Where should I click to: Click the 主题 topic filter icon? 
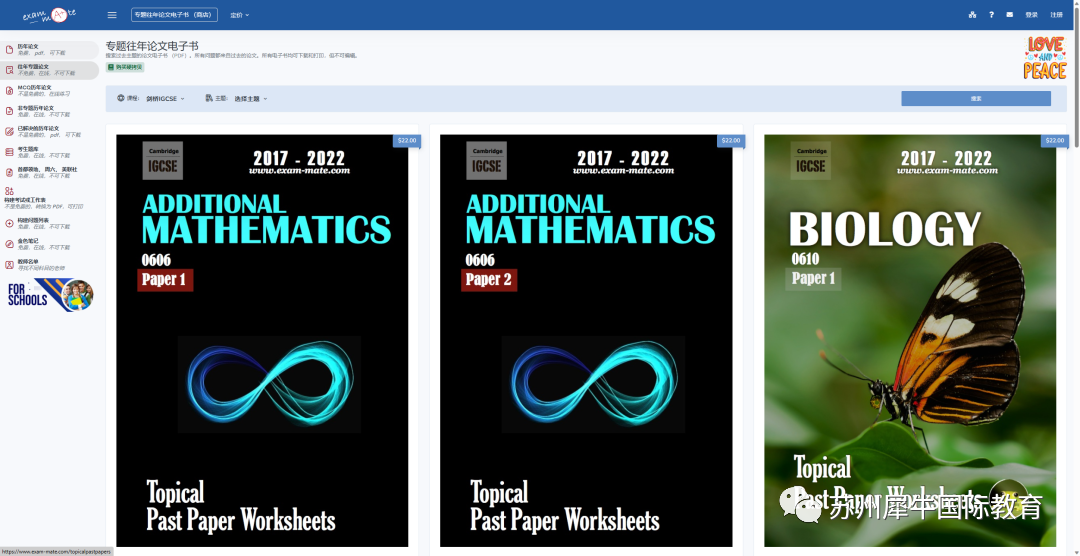pyautogui.click(x=209, y=99)
